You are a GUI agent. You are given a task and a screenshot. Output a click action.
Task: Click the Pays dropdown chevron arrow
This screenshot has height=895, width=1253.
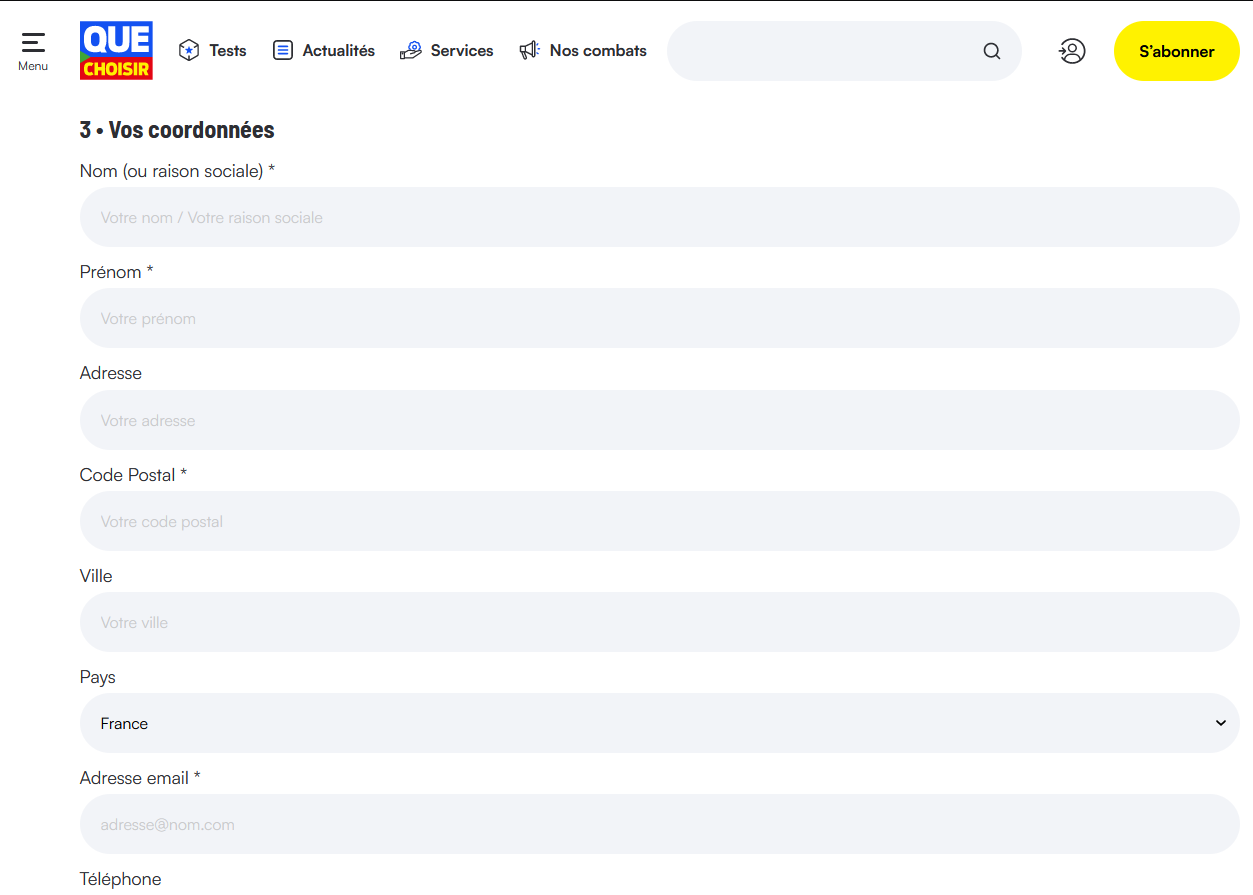(x=1220, y=723)
